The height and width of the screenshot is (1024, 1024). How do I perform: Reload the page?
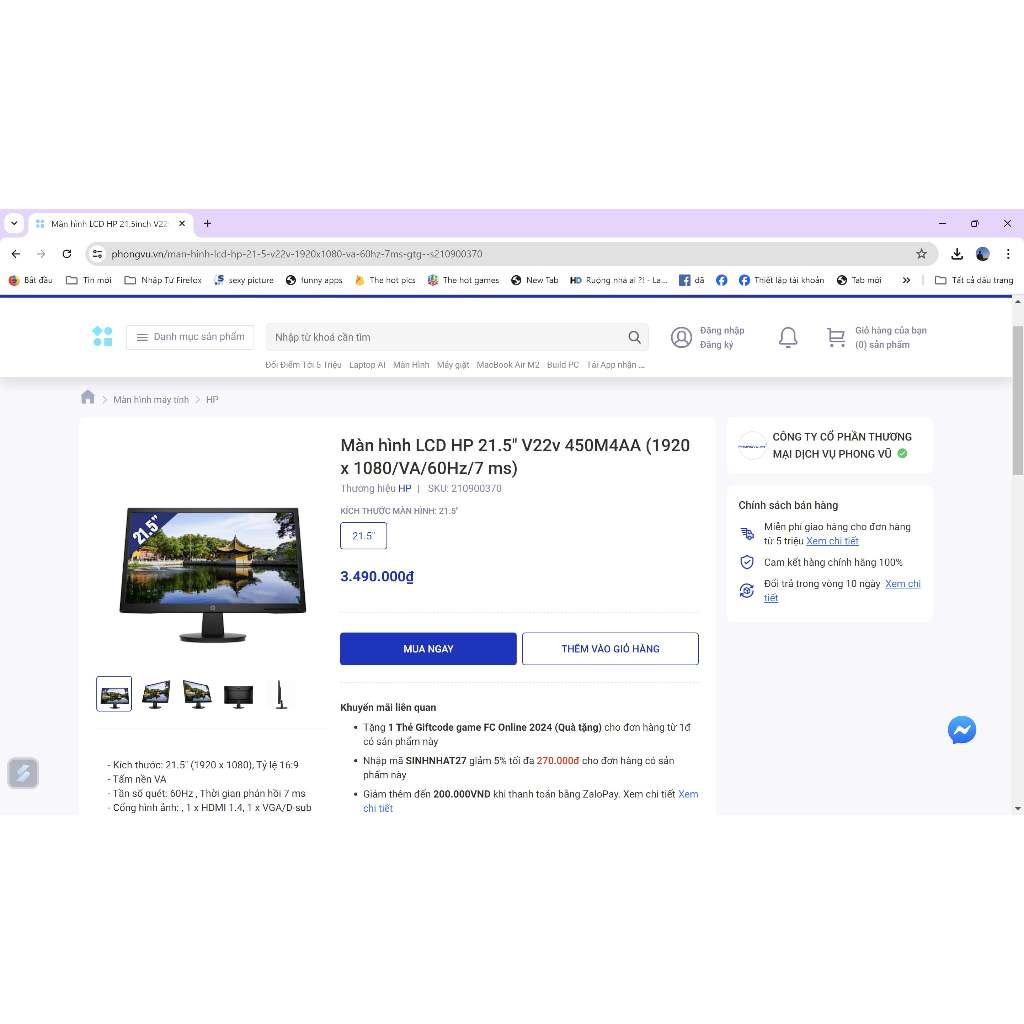[67, 254]
